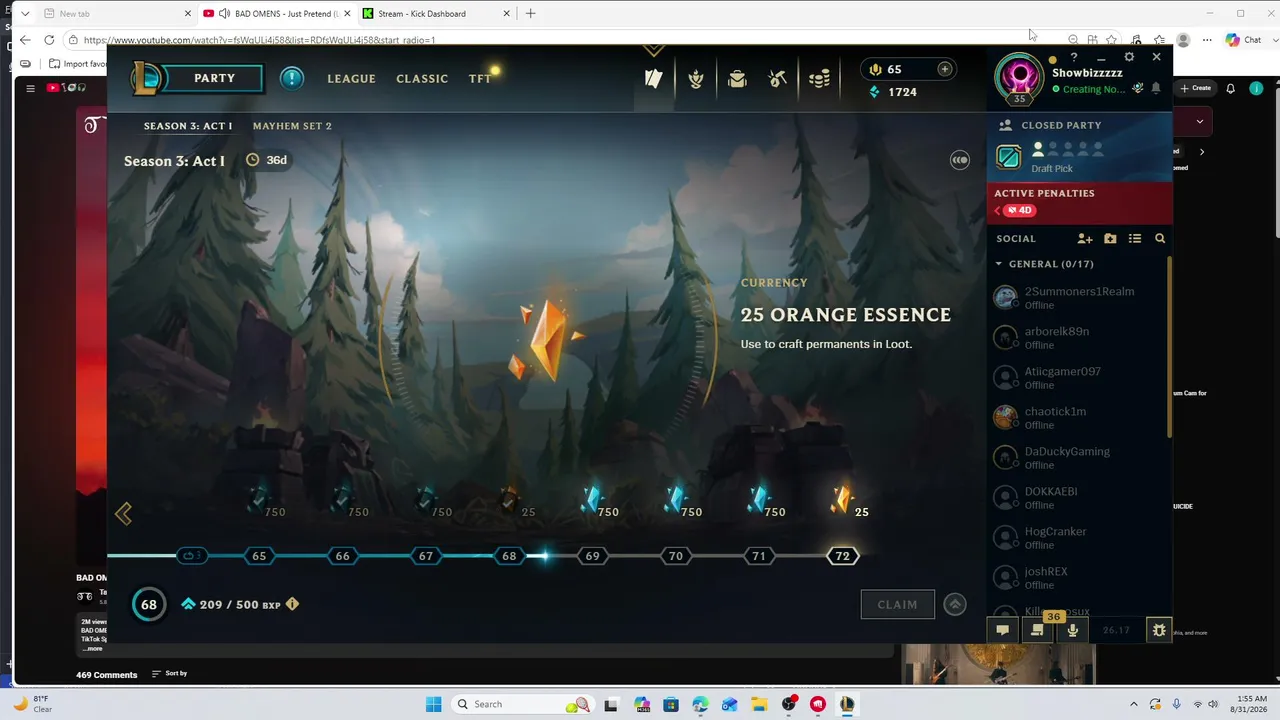Click level 68 marker on pass track
The height and width of the screenshot is (720, 1280).
[x=509, y=556]
